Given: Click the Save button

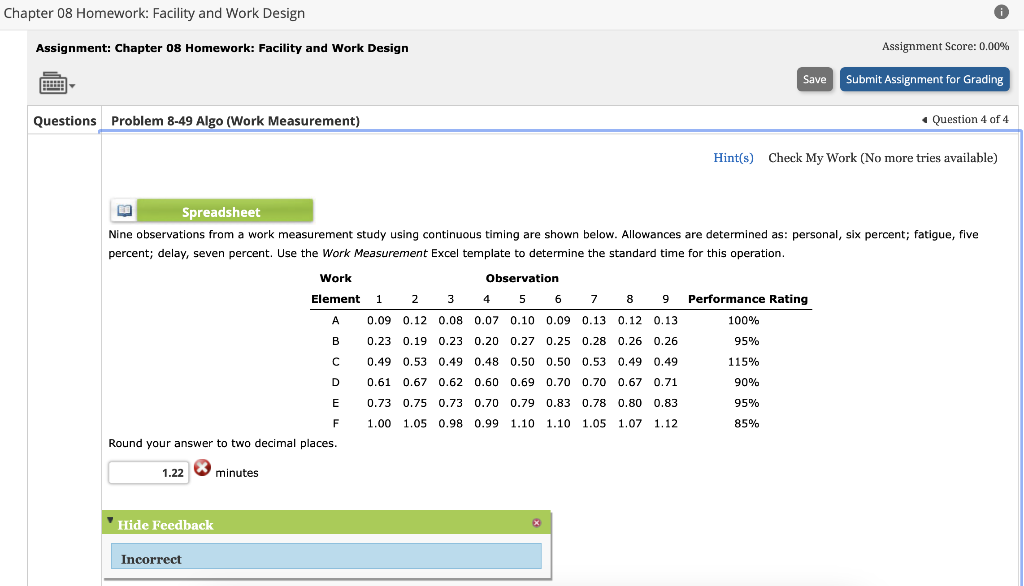Looking at the screenshot, I should coord(814,79).
